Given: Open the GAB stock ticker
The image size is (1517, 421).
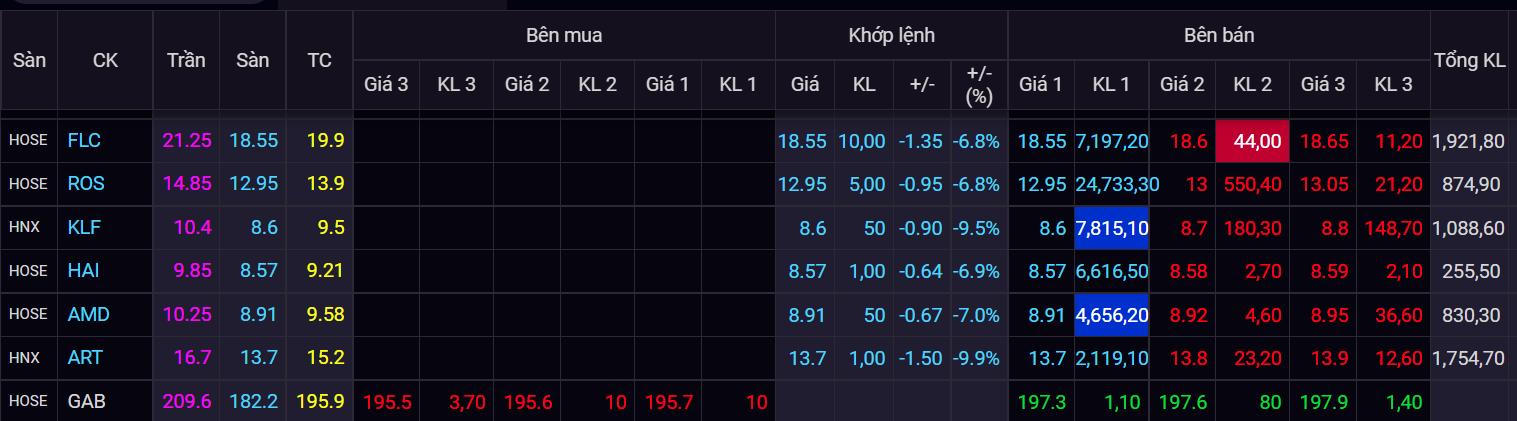Looking at the screenshot, I should click(x=86, y=401).
